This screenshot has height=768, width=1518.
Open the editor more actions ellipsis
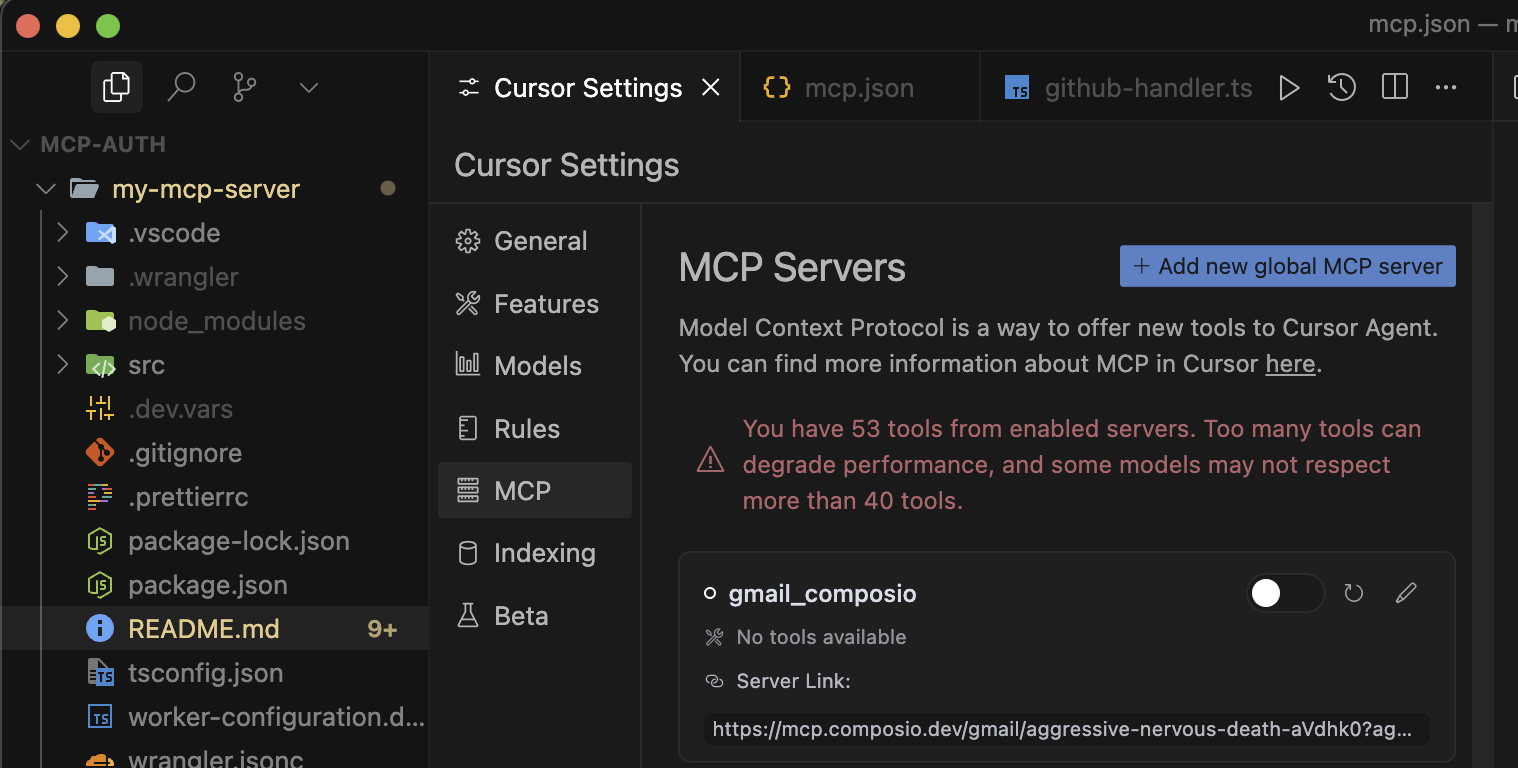1446,88
